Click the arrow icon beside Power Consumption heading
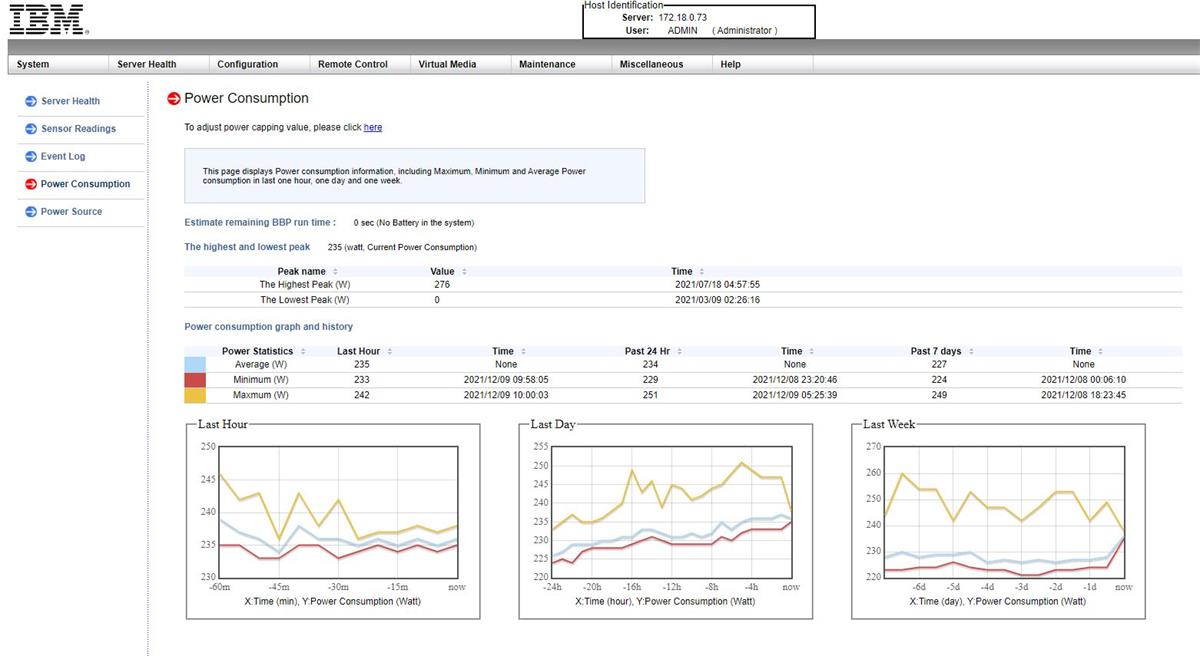The width and height of the screenshot is (1200, 656). [174, 98]
